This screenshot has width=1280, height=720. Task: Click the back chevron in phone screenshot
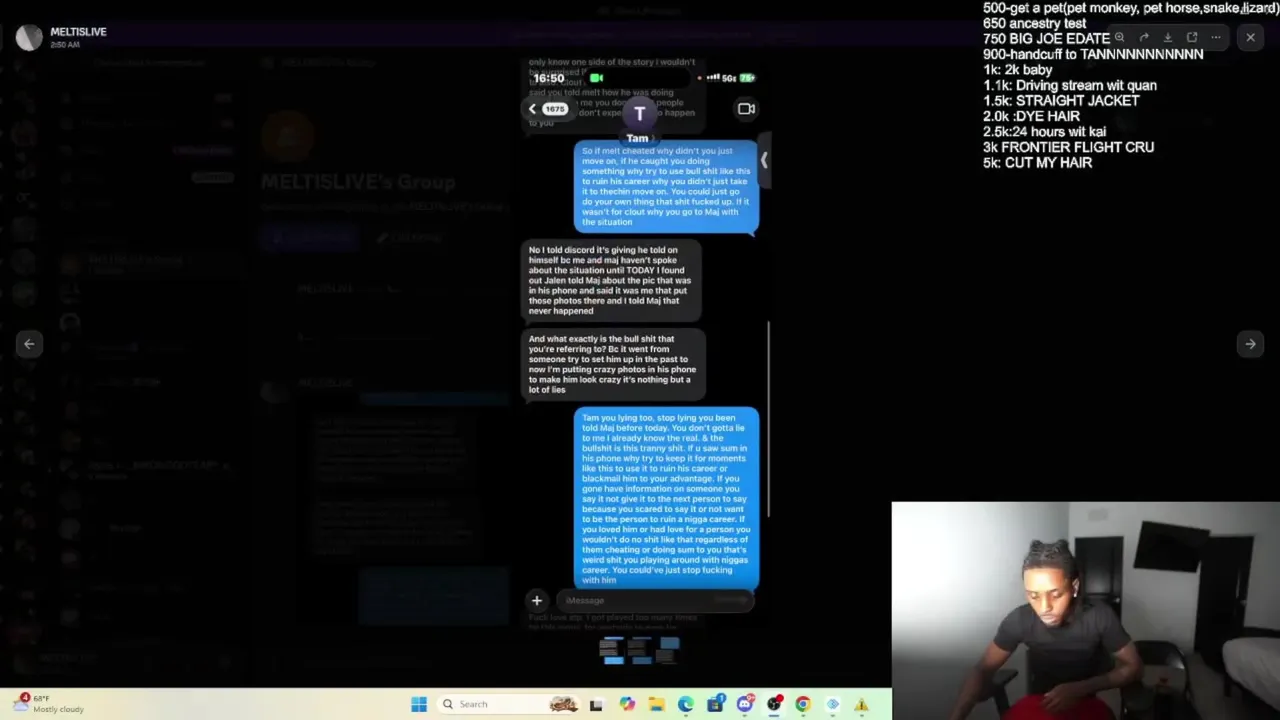533,109
